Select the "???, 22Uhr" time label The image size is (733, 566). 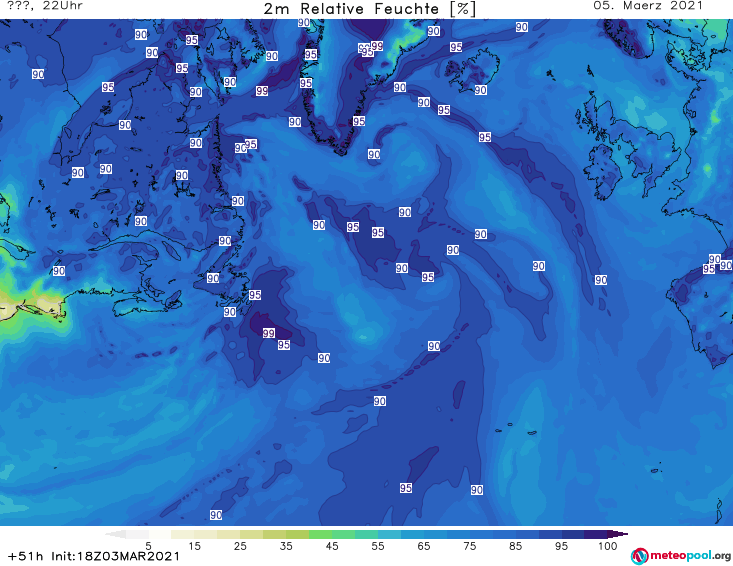coord(45,6)
